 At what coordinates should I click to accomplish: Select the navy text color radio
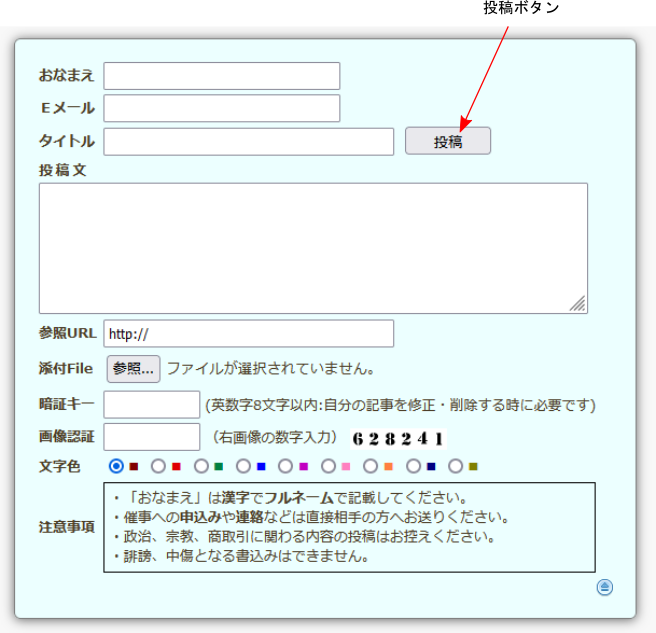click(413, 466)
